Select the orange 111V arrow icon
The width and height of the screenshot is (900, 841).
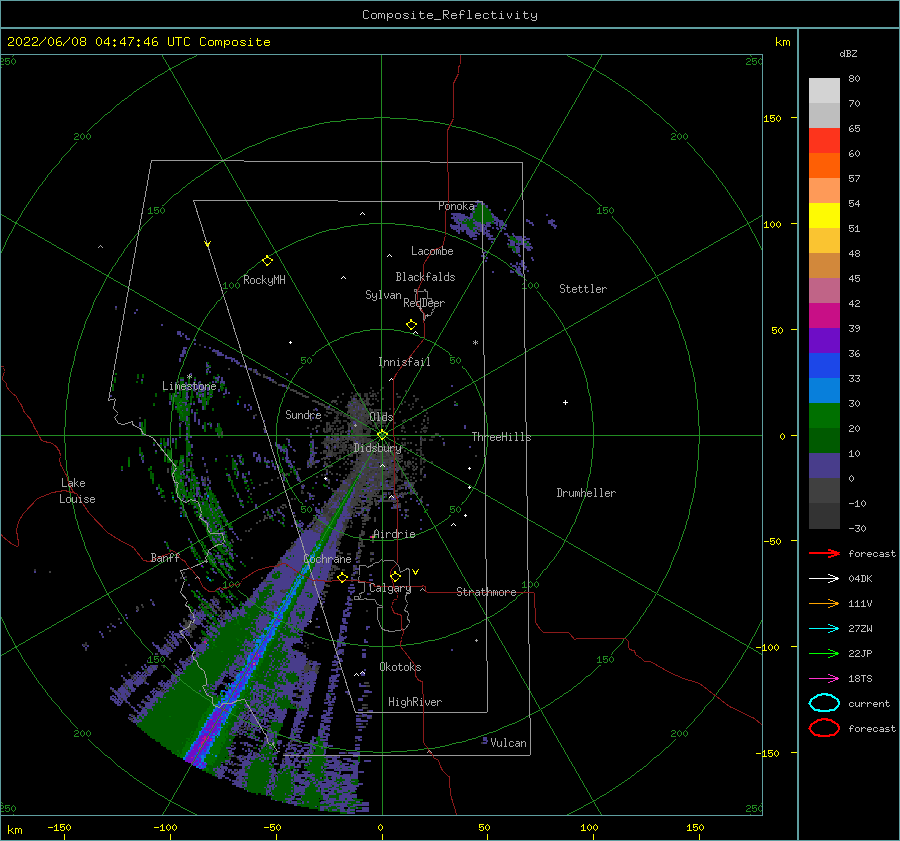pos(824,603)
